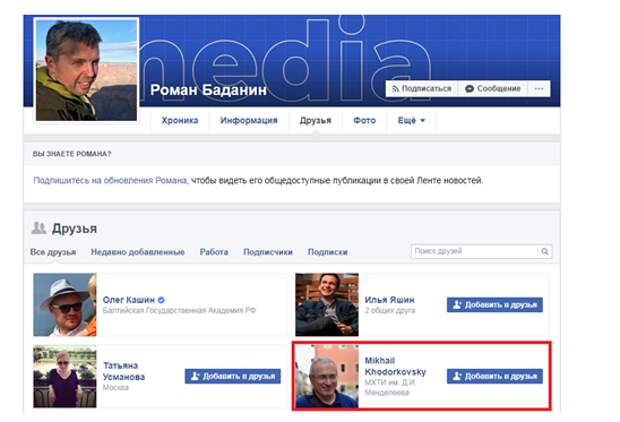The image size is (620, 422).
Task: Go to the Фото tab
Action: tap(364, 120)
